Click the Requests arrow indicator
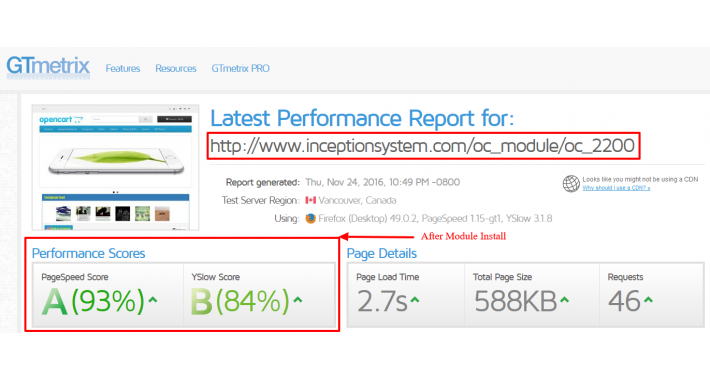 tap(648, 299)
